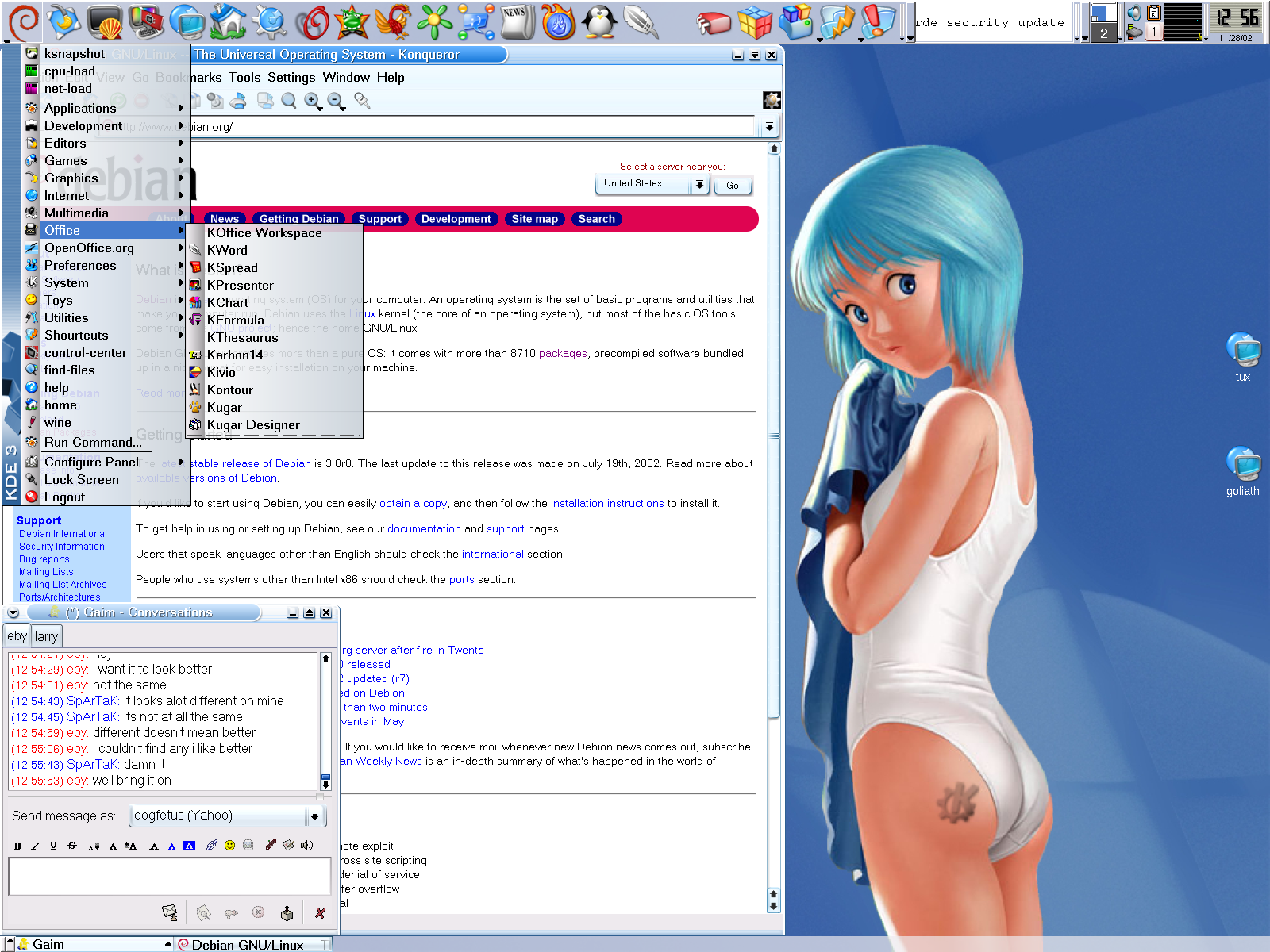Click the print icon in Konqueror toolbar

[238, 101]
